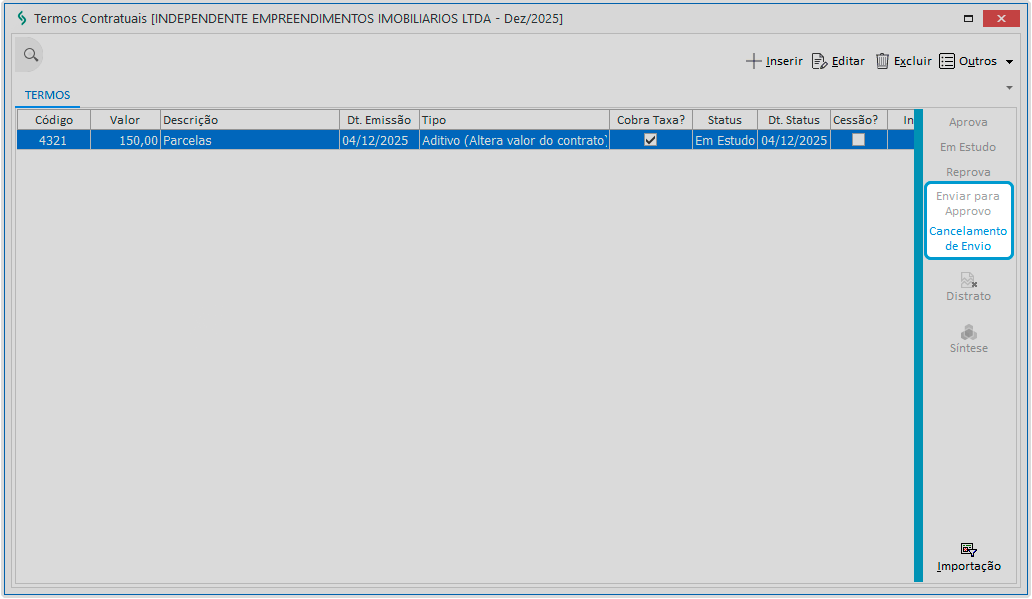
Task: Click the Tipo column header
Action: coord(514,120)
